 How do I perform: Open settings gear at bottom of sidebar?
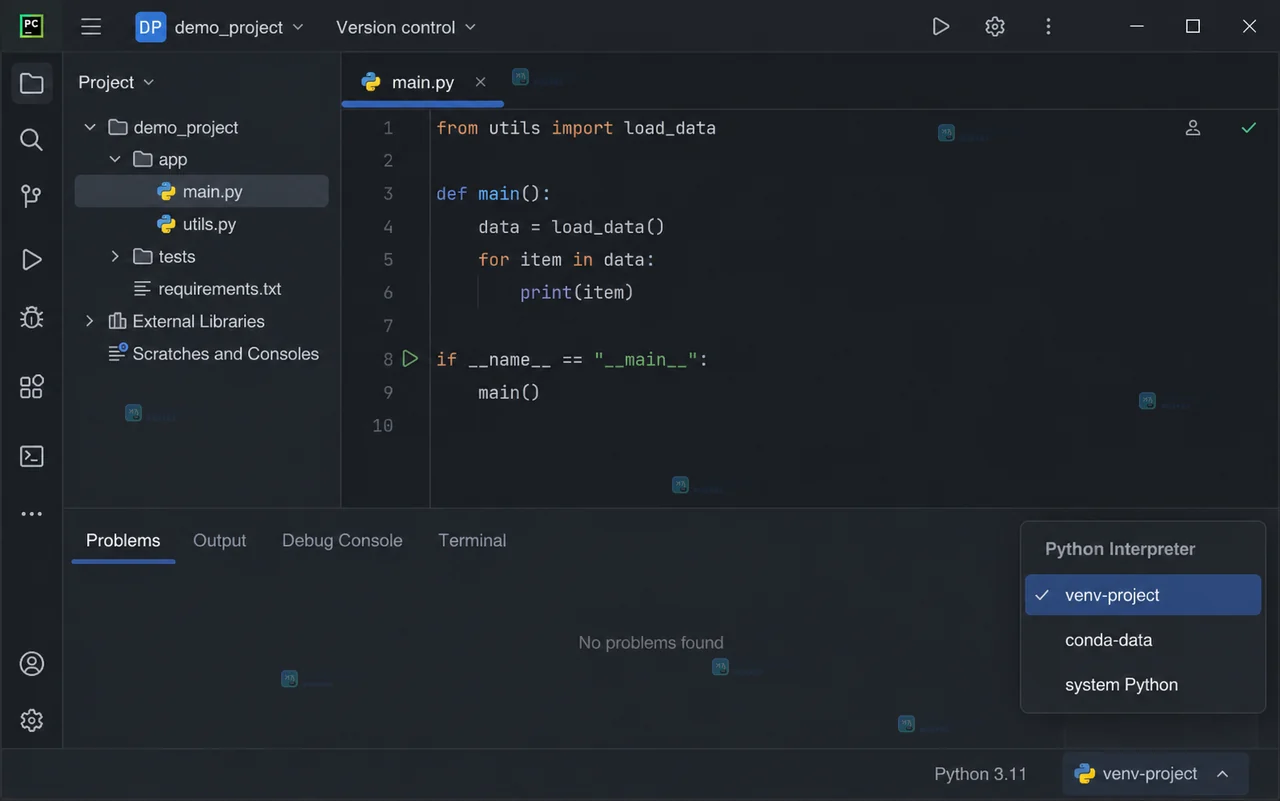(x=32, y=720)
